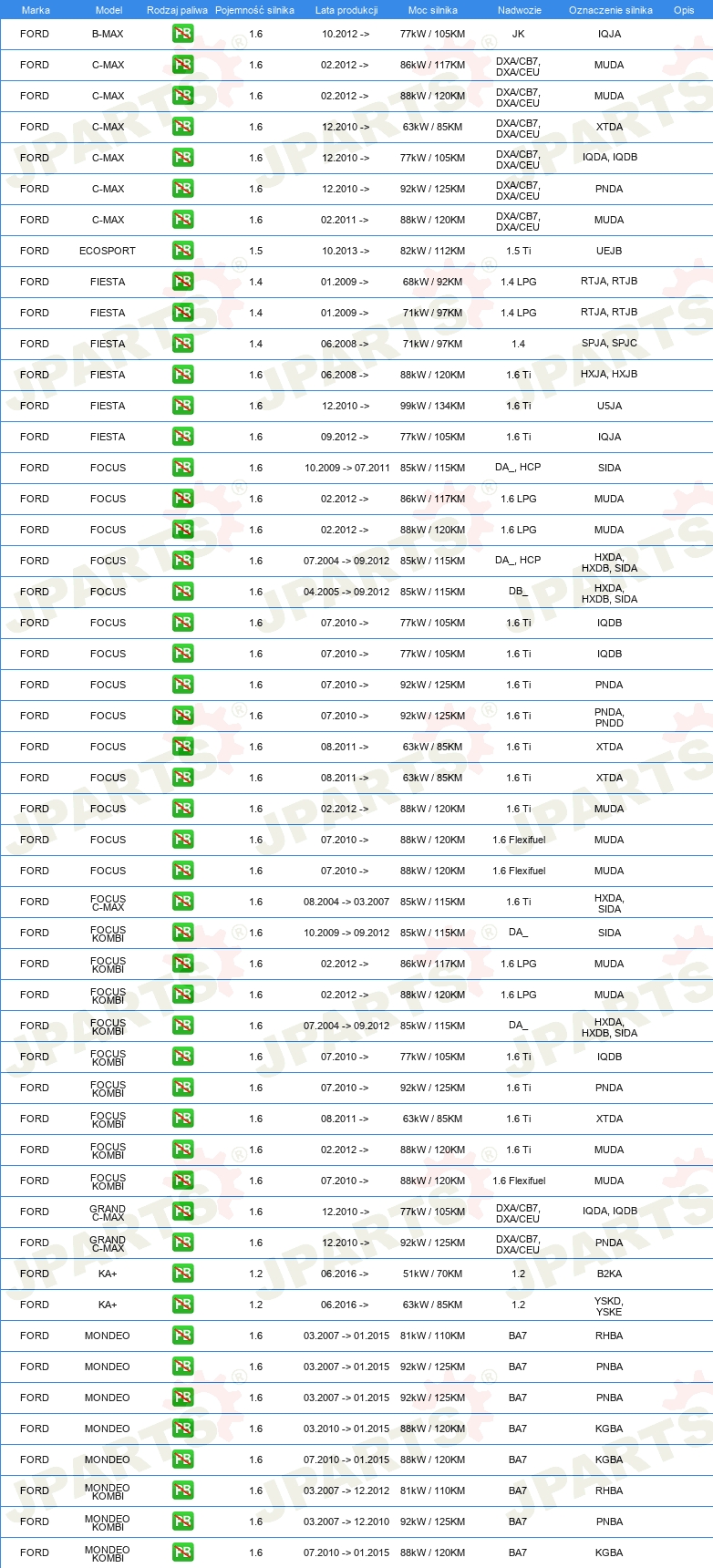Image resolution: width=713 pixels, height=1568 pixels.
Task: Click the fuel icon for C-MAX PNDA row
Action: (x=182, y=189)
